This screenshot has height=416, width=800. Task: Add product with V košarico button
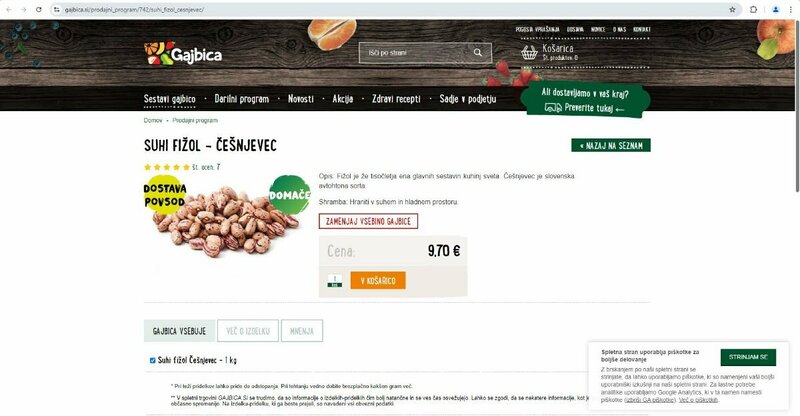point(378,281)
